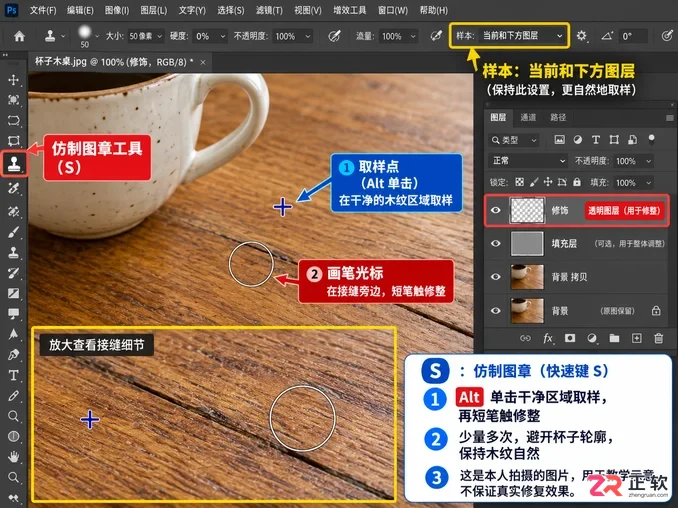Open the 图像(I) menu
Image resolution: width=678 pixels, height=508 pixels.
tap(117, 10)
